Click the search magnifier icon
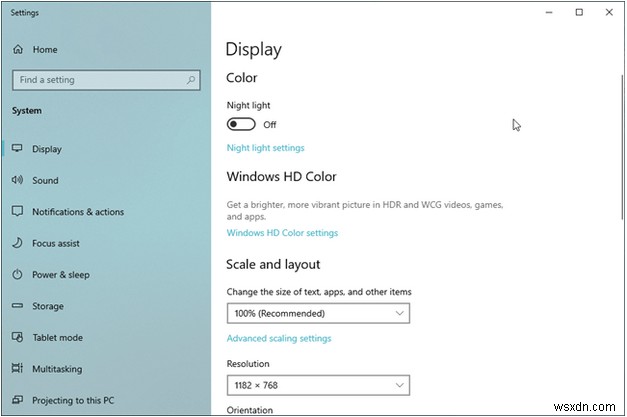Image resolution: width=627 pixels, height=417 pixels. coord(191,80)
